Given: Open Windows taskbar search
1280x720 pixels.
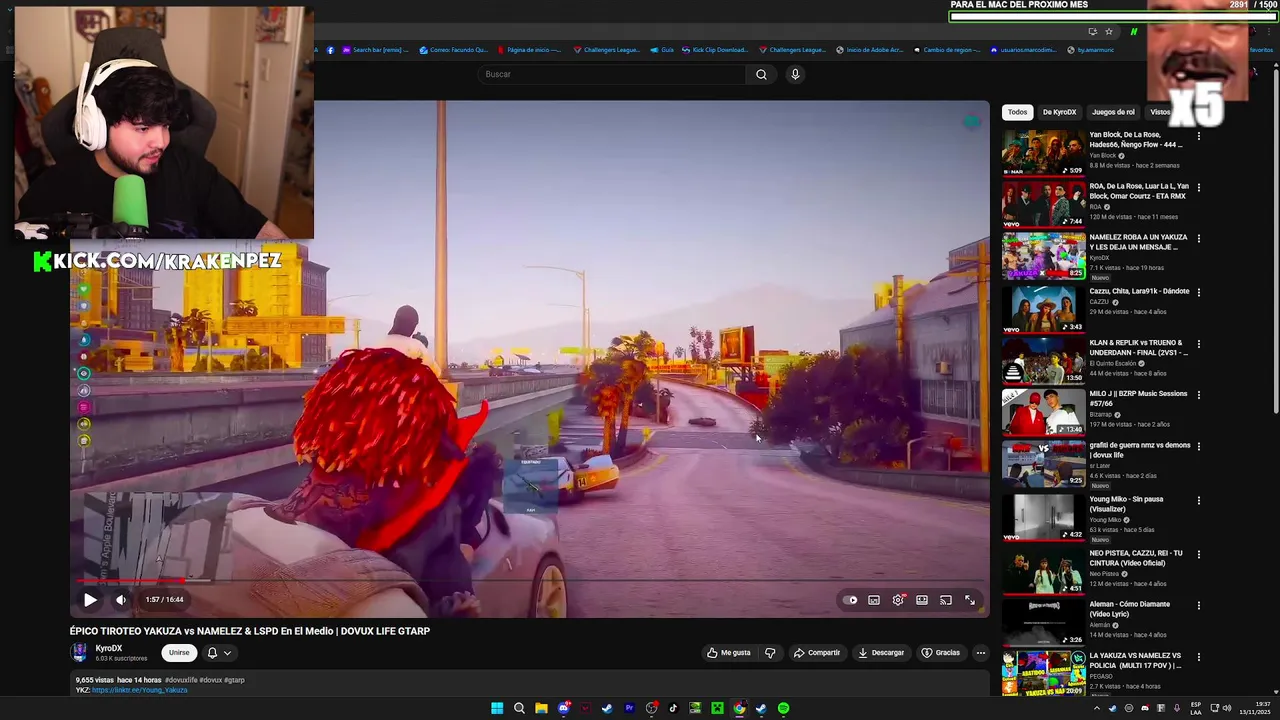Looking at the screenshot, I should [519, 709].
